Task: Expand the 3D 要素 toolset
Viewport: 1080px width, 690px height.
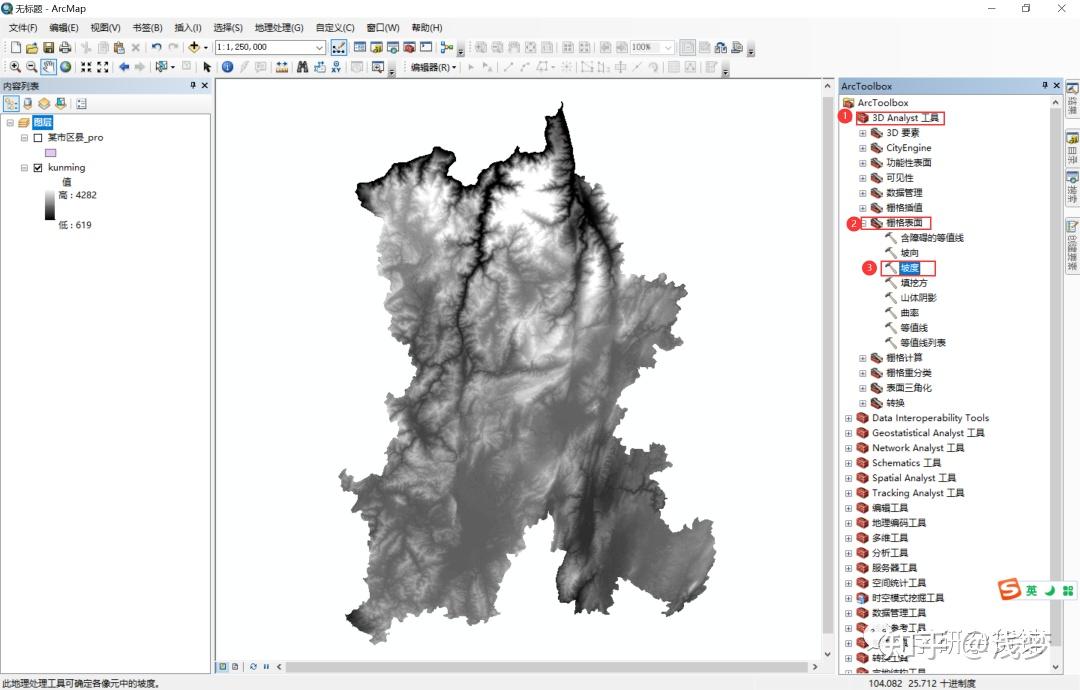Action: click(862, 133)
